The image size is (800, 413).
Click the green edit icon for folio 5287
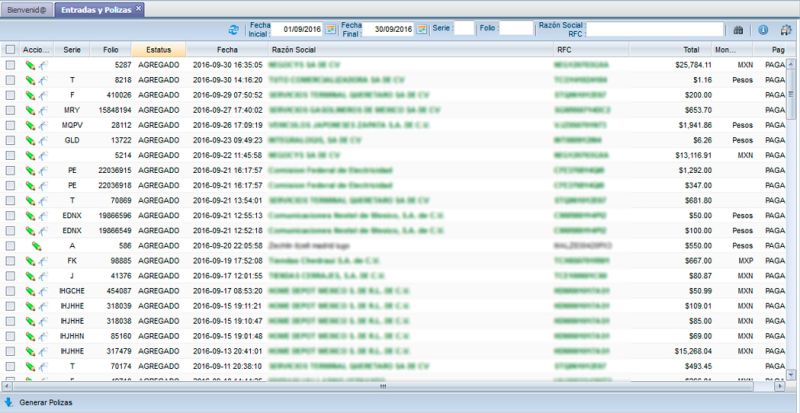pos(30,64)
